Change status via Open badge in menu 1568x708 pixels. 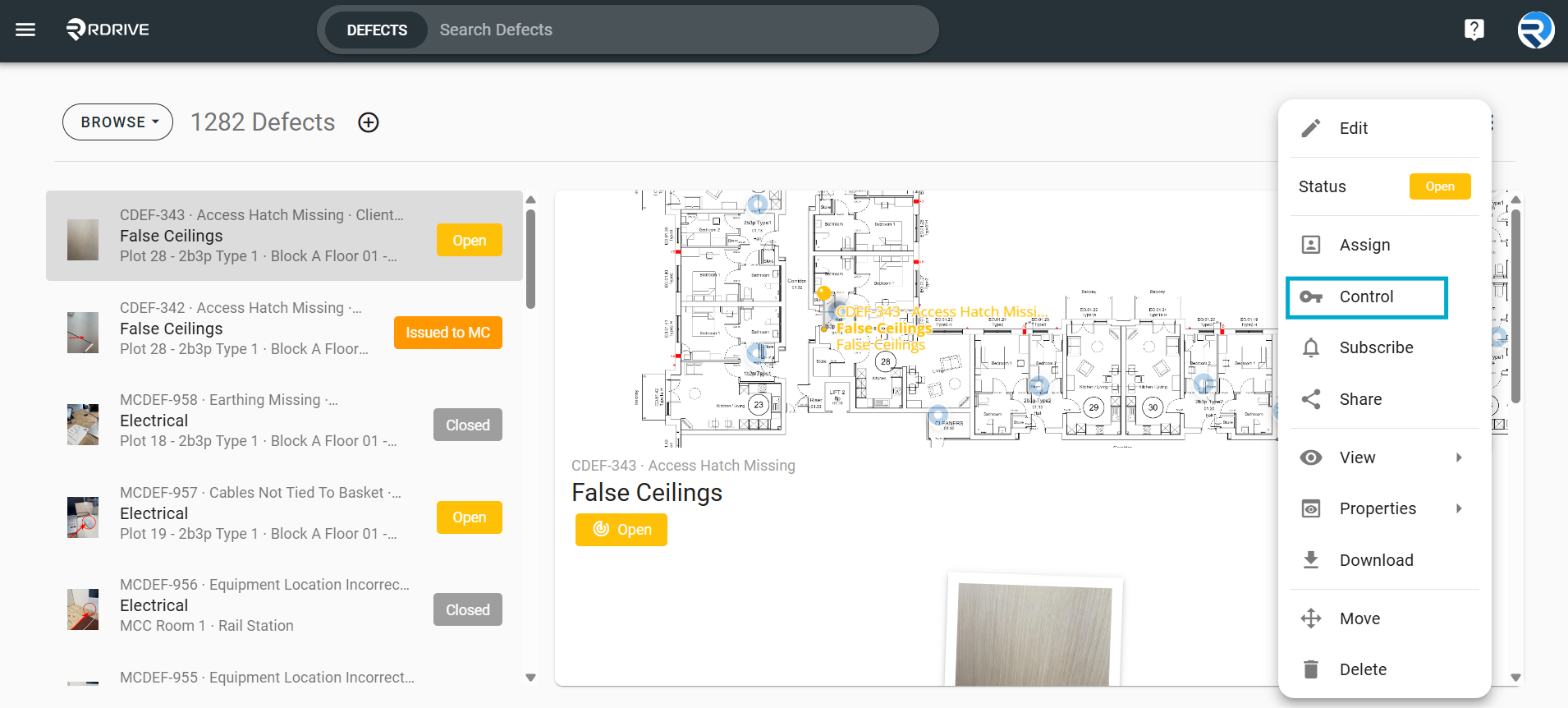pos(1440,186)
